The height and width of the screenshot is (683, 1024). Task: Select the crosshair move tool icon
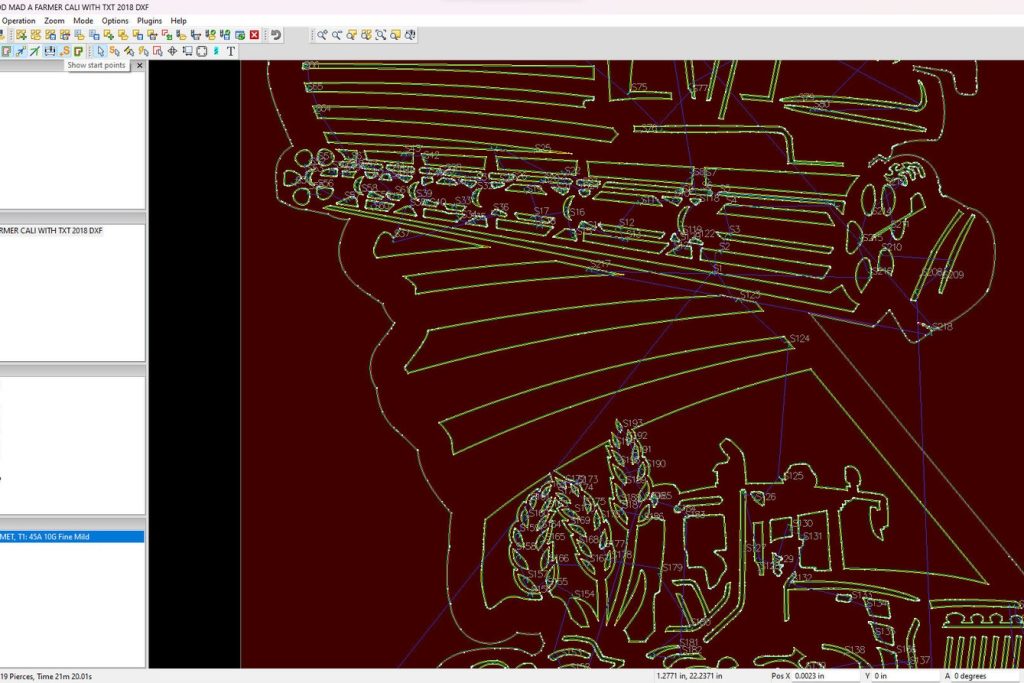coord(172,51)
